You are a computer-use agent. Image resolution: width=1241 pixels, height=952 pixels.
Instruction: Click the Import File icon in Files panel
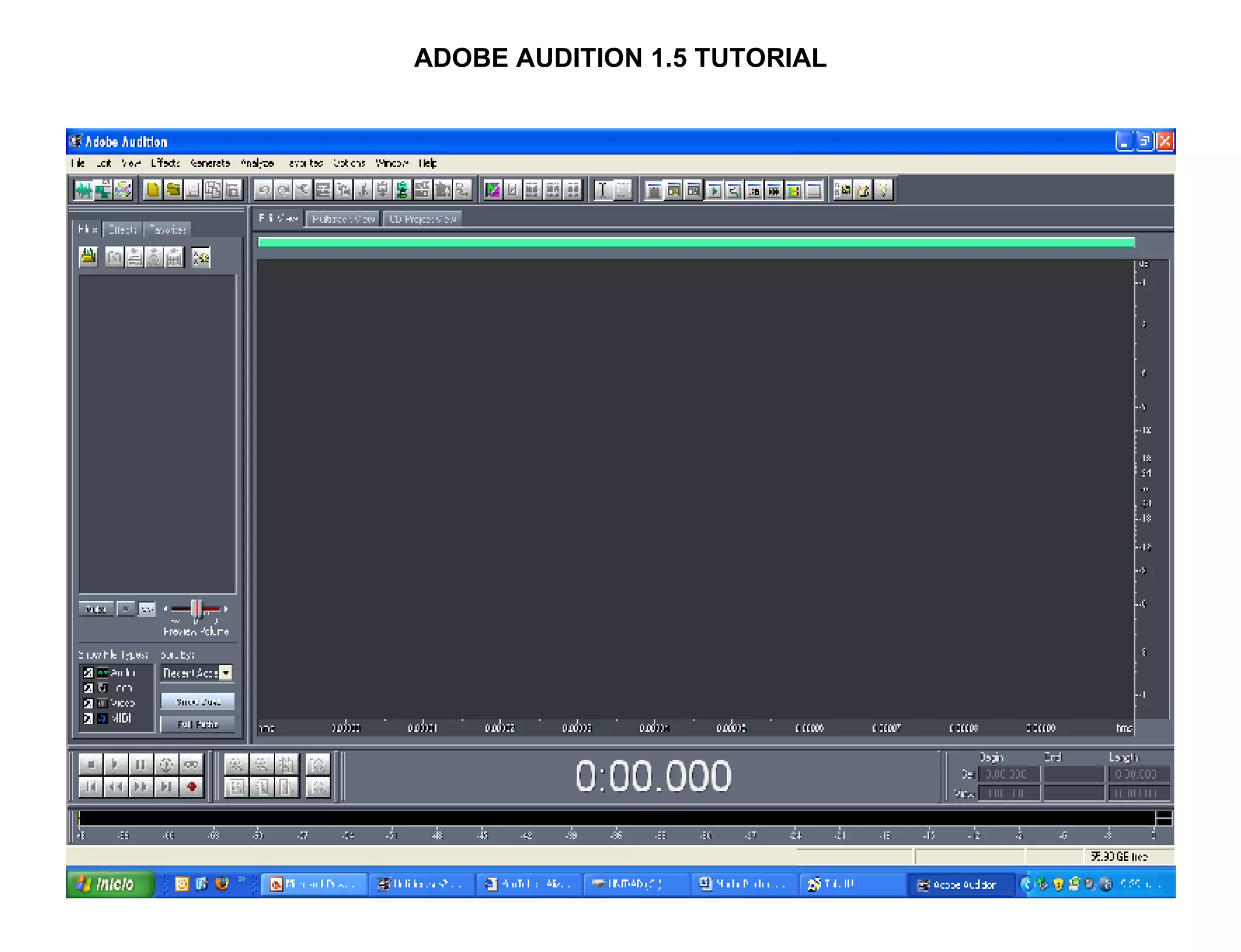coord(88,257)
